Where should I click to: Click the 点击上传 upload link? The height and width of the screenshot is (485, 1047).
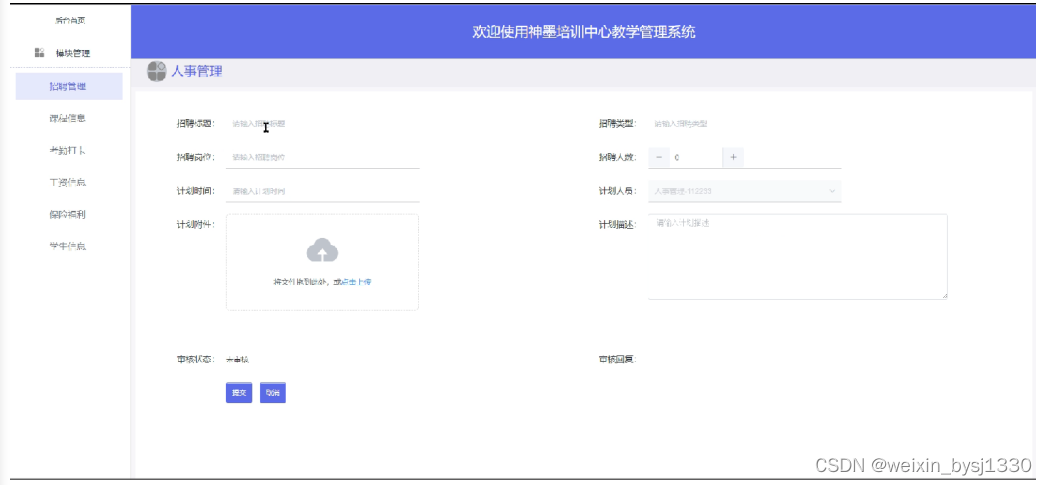click(x=357, y=282)
